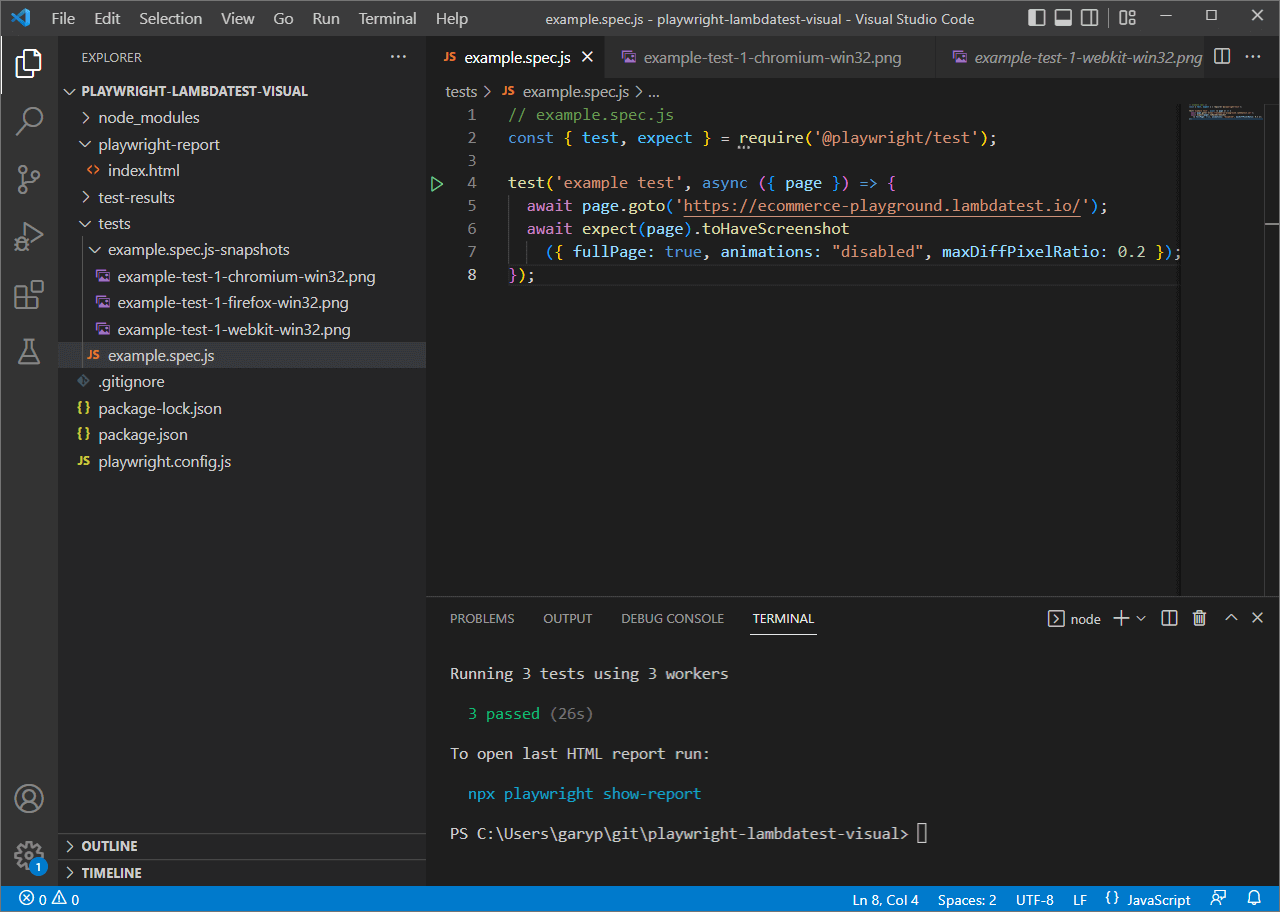Toggle the bottom panel layout button
This screenshot has width=1280, height=912.
pyautogui.click(x=1064, y=18)
